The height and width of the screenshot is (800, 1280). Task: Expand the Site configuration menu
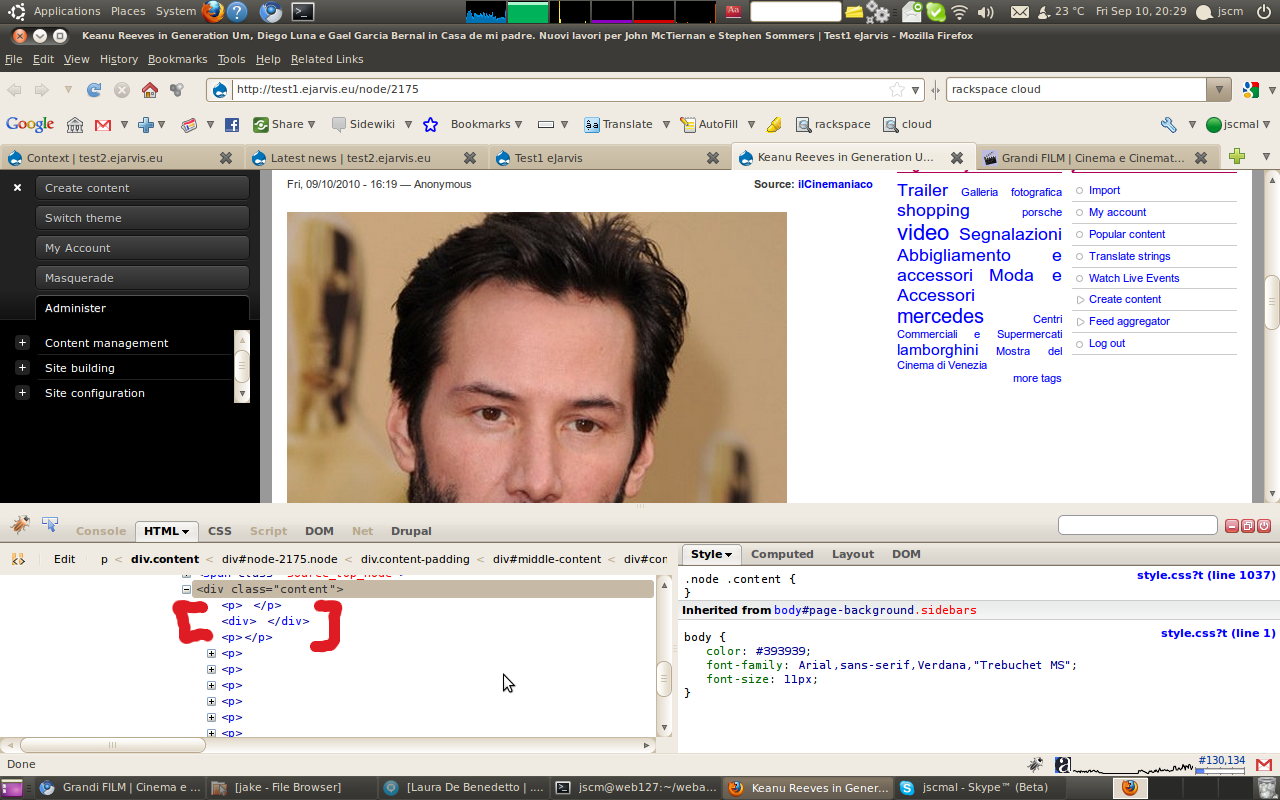click(x=22, y=393)
